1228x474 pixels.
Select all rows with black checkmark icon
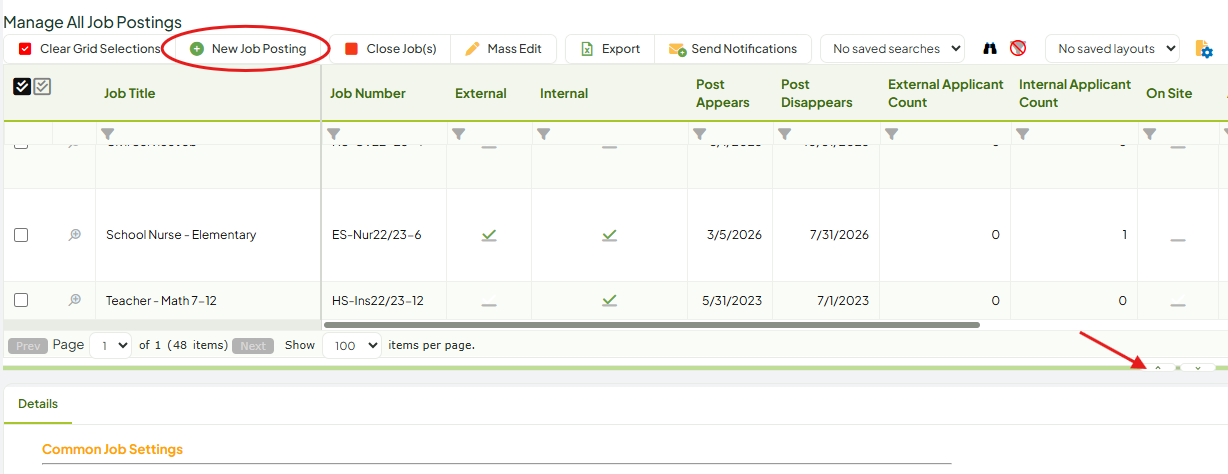(22, 87)
